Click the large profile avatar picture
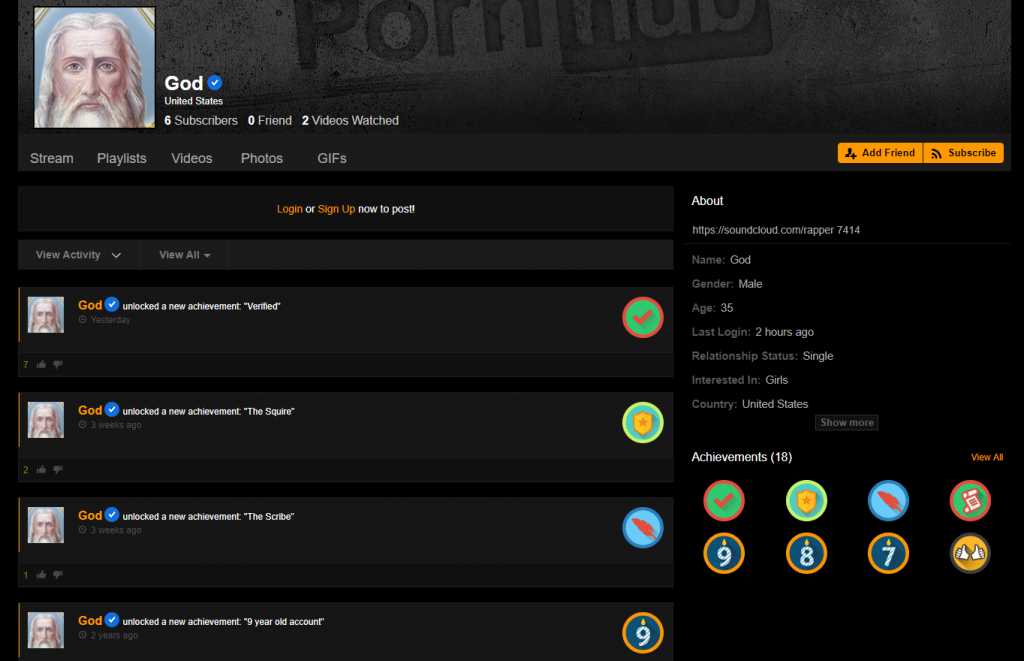 [x=95, y=67]
